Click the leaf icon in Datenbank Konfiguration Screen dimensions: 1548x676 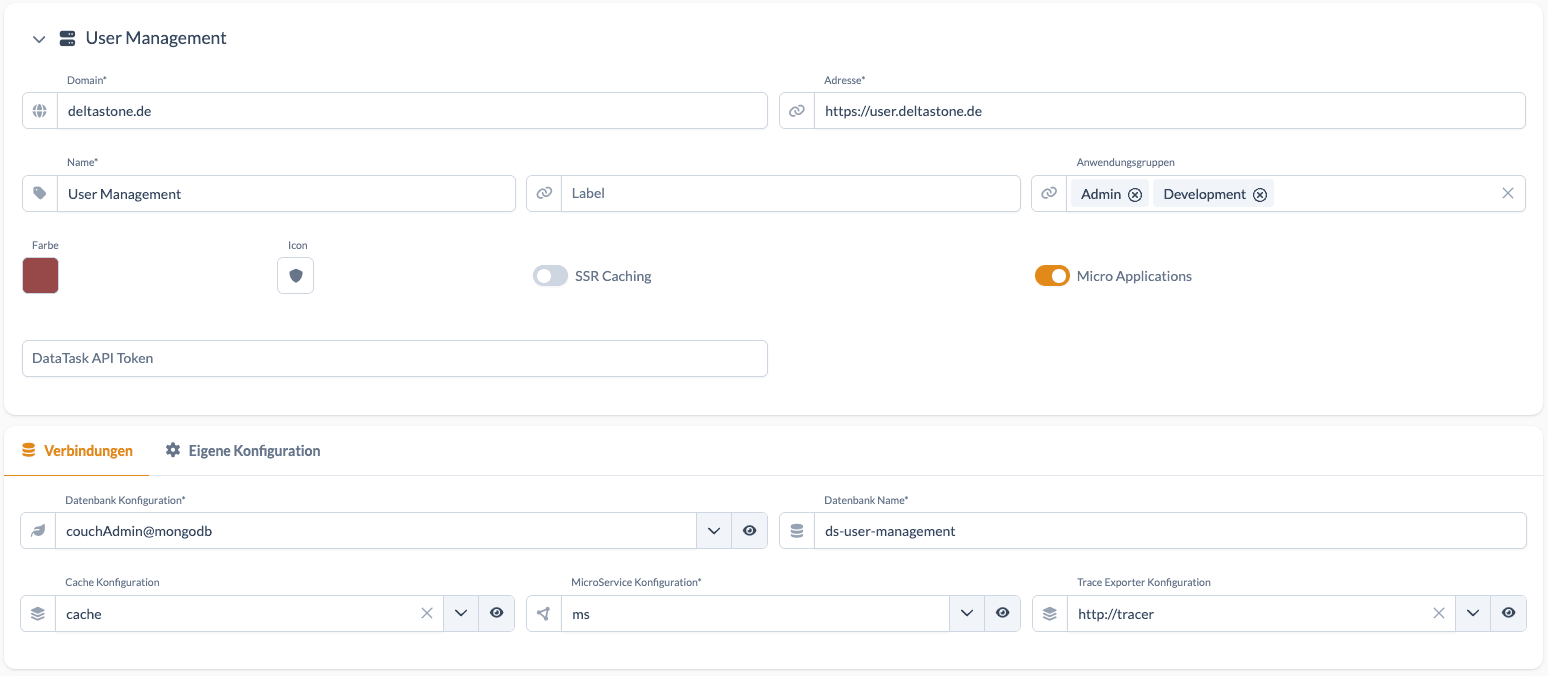click(38, 531)
